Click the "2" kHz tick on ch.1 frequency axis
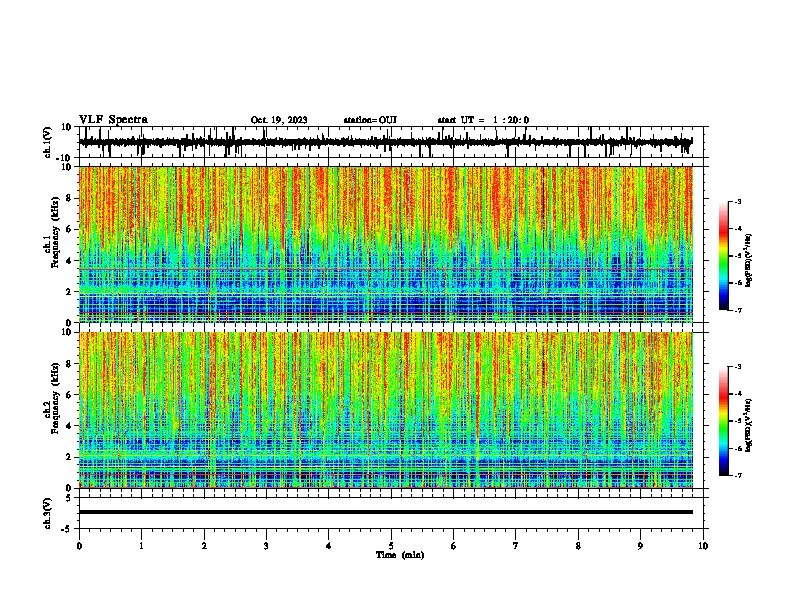 point(69,292)
